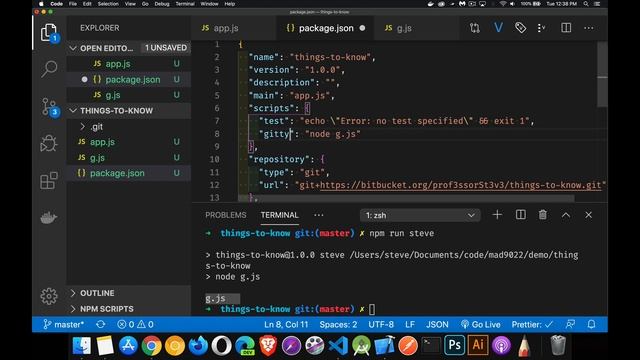Click the editor vertical scrollbar
The height and width of the screenshot is (360, 640).
[602, 73]
